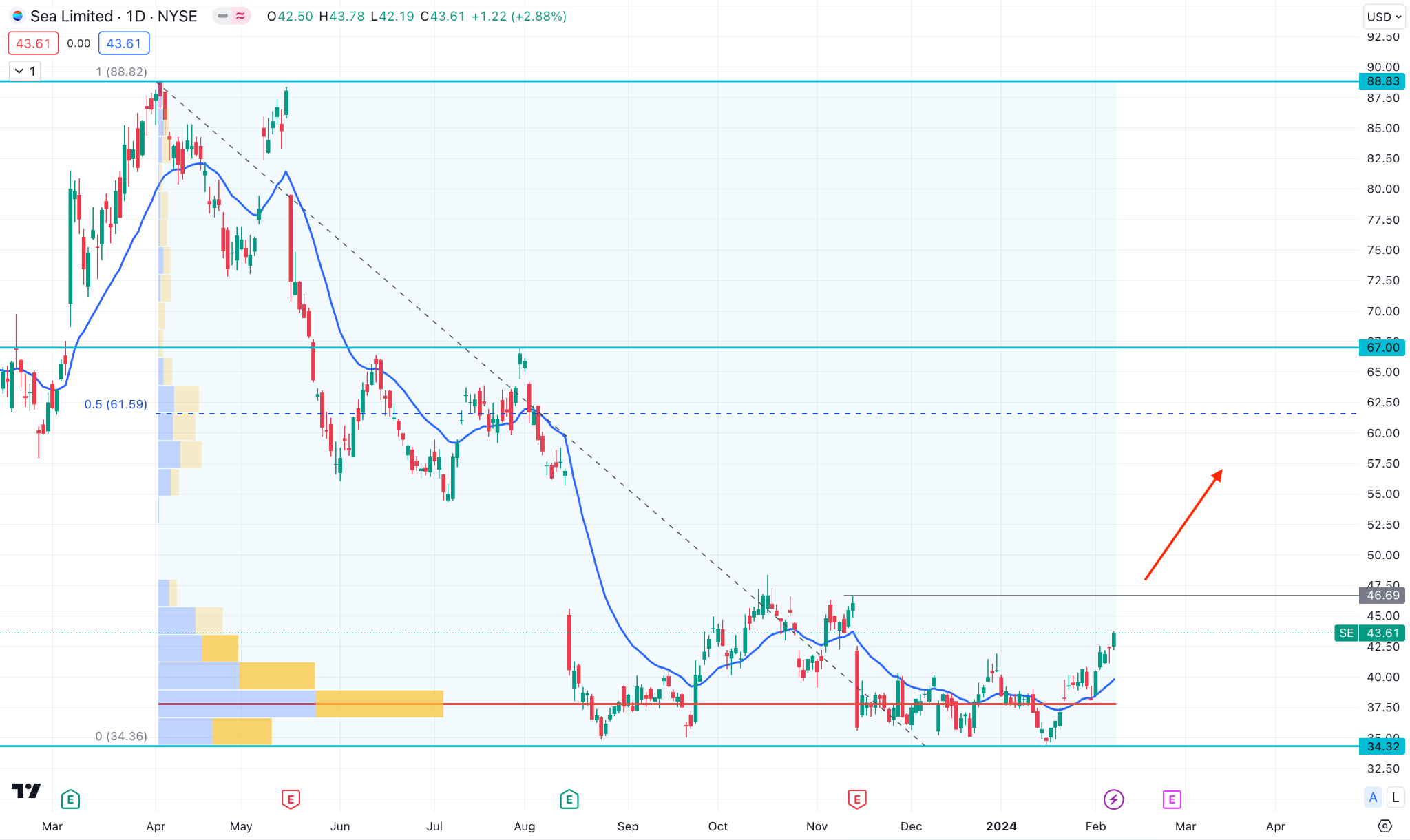The height and width of the screenshot is (840, 1410).
Task: Click the green earnings marker in August
Action: [x=569, y=799]
